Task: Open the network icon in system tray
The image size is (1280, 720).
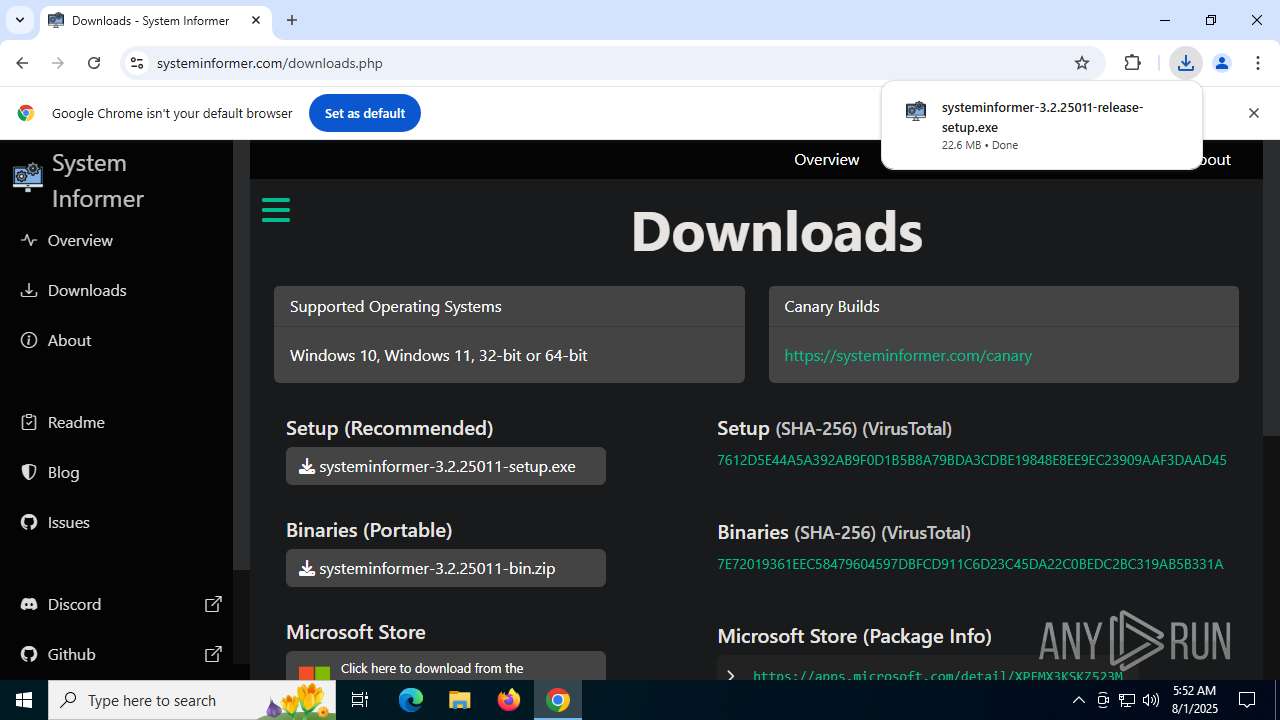Action: click(x=1126, y=700)
